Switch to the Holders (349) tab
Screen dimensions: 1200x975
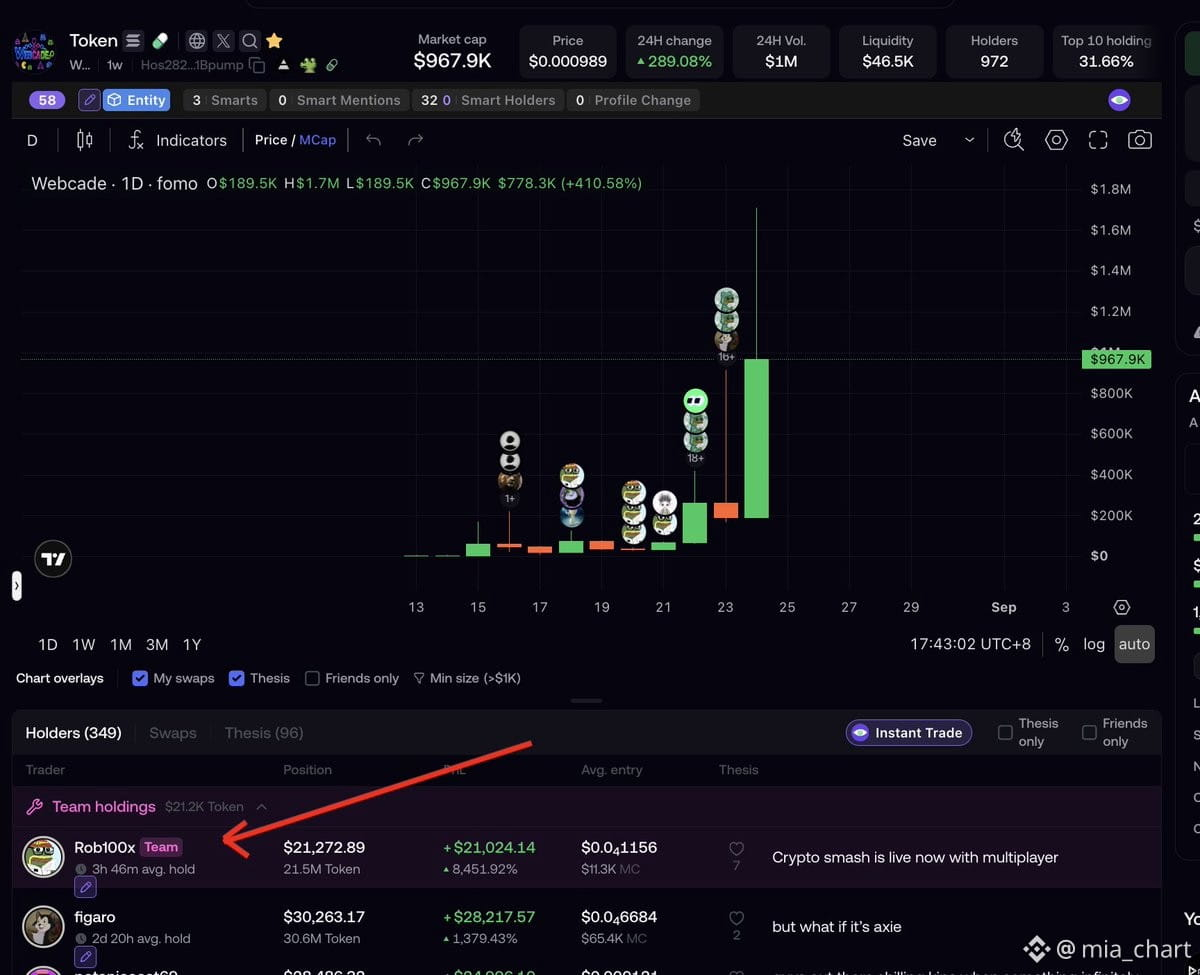73,733
